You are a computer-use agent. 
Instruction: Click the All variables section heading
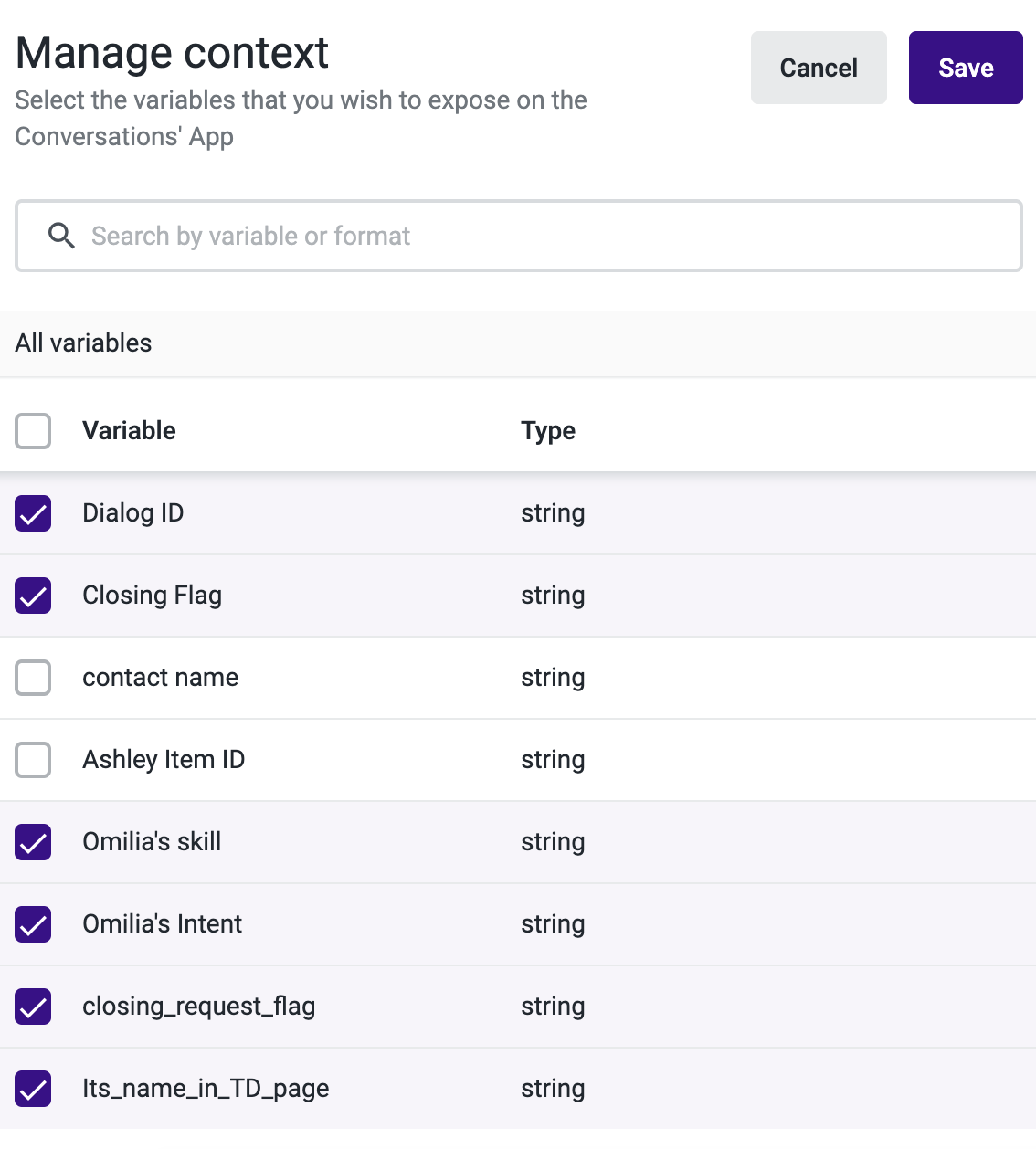click(84, 343)
